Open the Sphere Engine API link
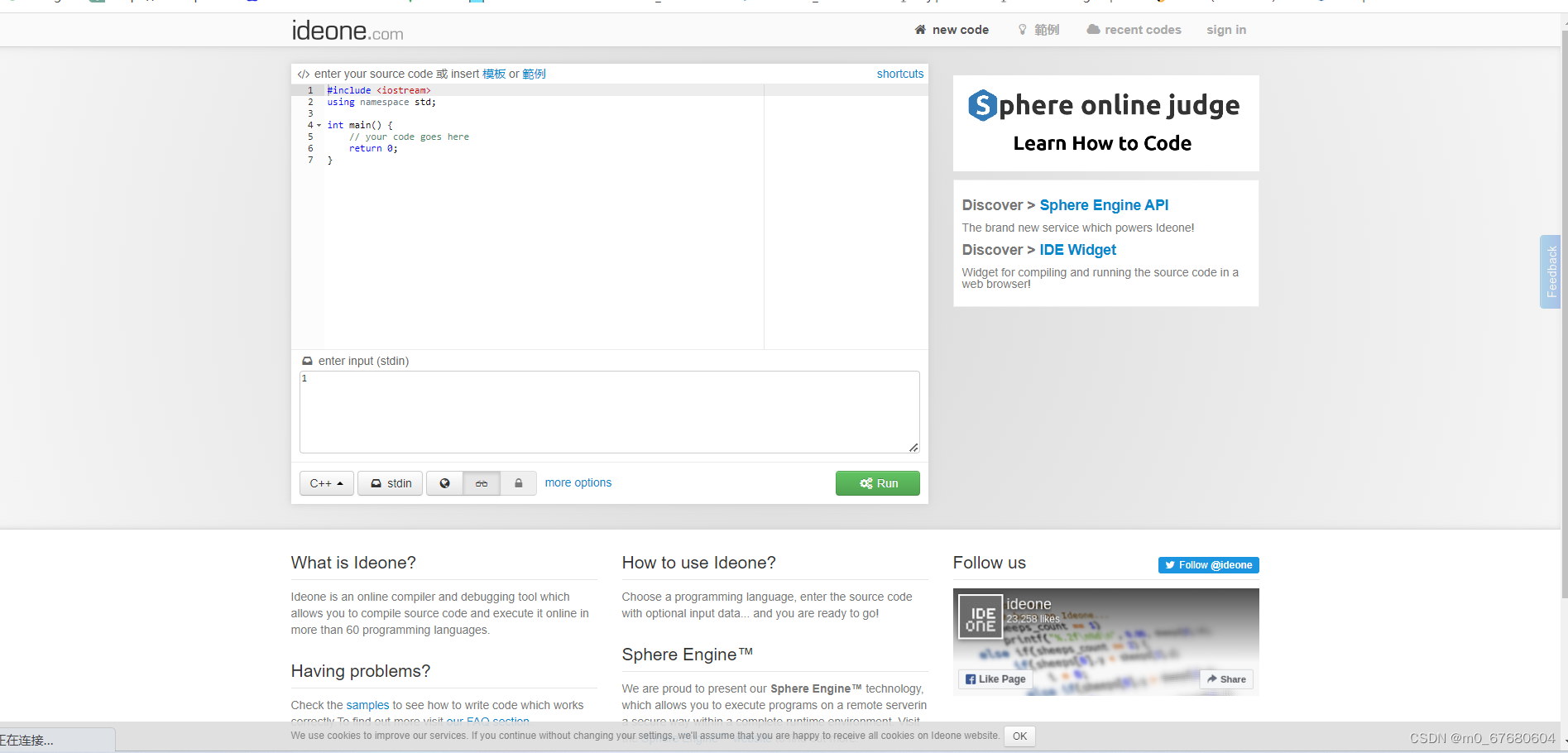The width and height of the screenshot is (1568, 753). point(1104,205)
